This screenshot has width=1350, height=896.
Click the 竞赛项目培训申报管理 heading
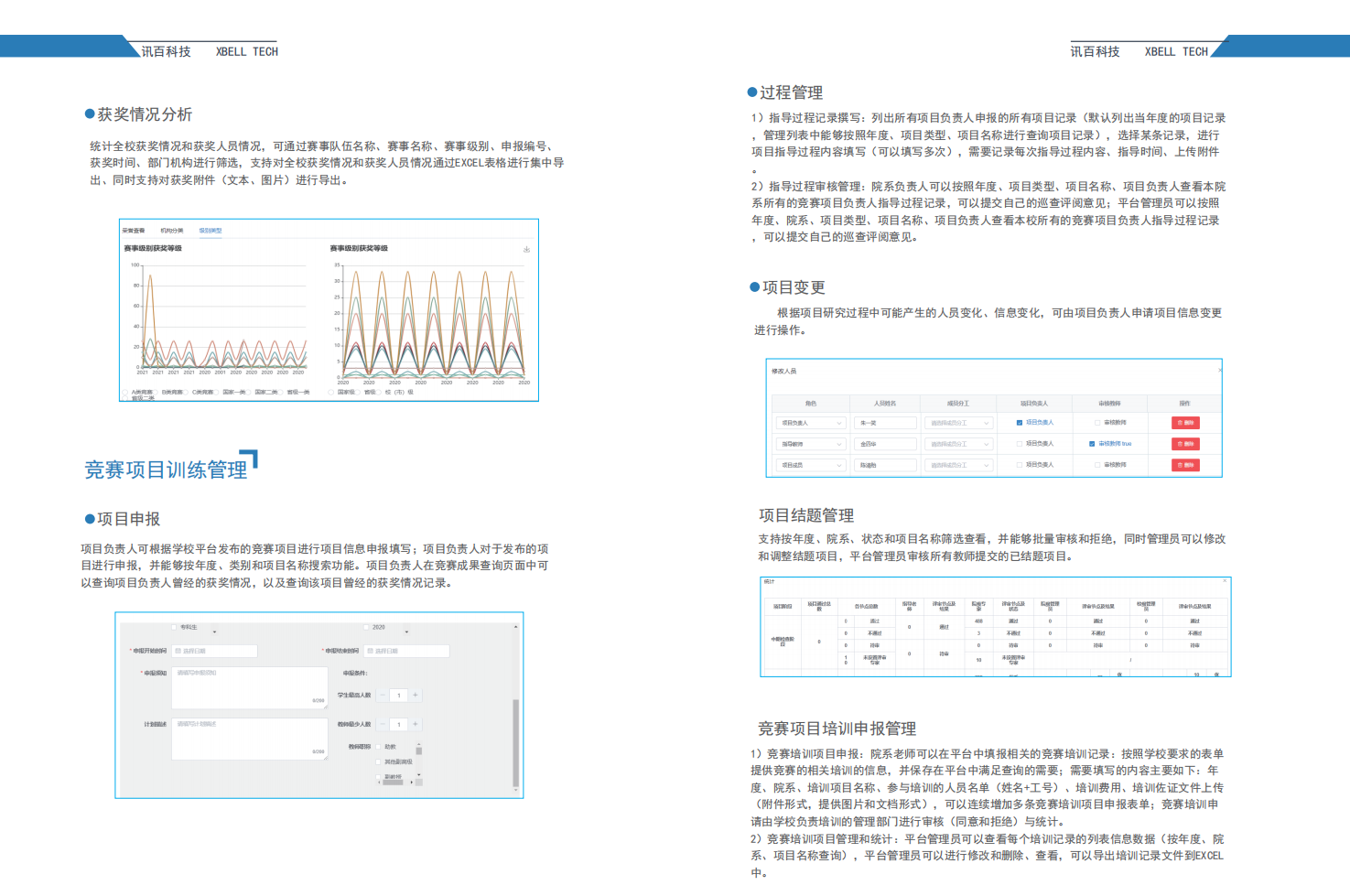pos(837,729)
